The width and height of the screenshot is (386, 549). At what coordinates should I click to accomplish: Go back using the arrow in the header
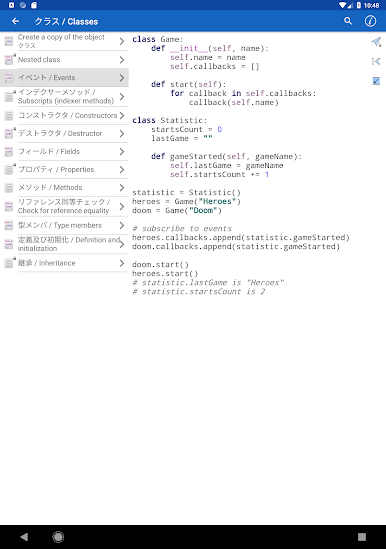(x=15, y=21)
